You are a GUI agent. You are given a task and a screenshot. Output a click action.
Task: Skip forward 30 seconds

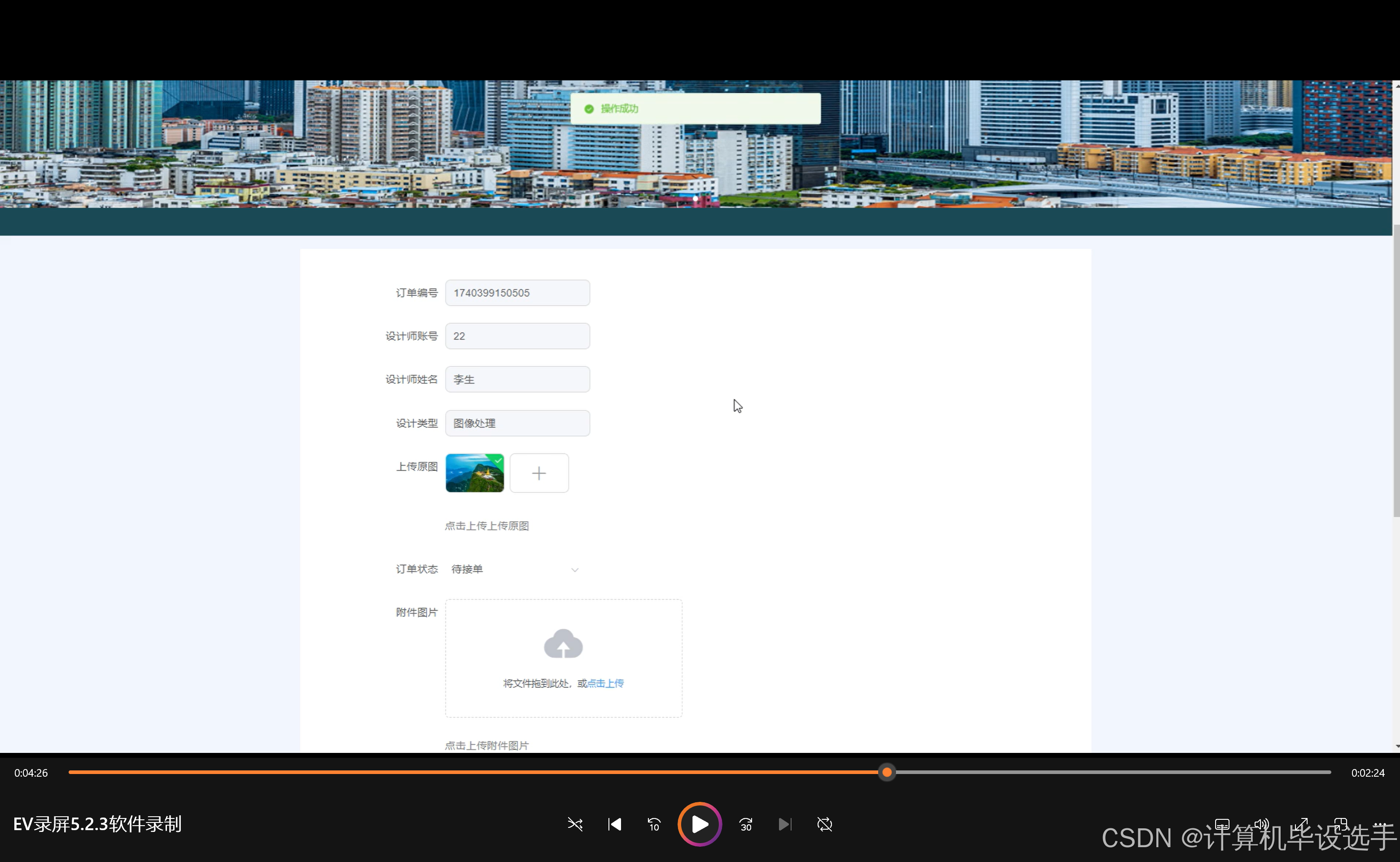tap(746, 824)
